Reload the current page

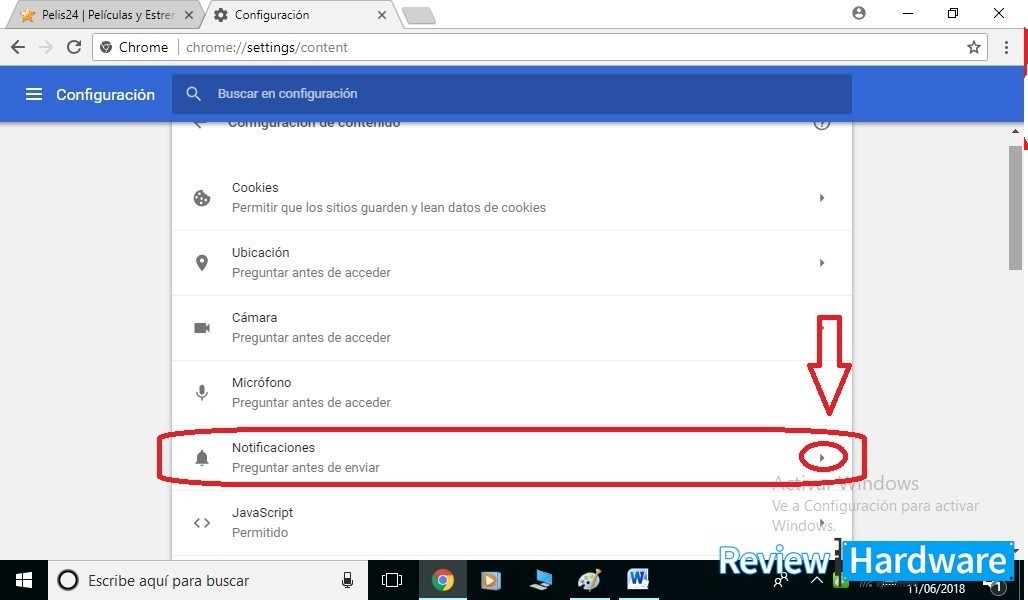(73, 47)
